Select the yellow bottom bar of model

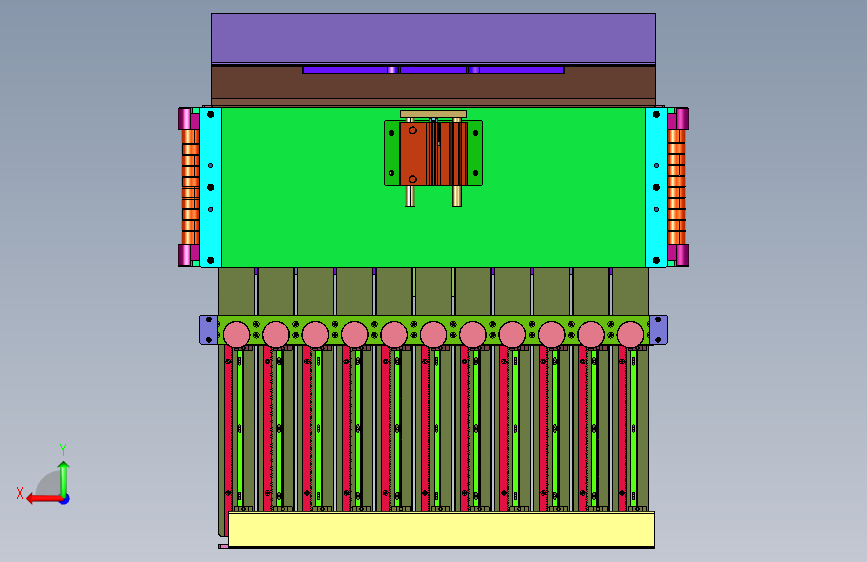click(x=441, y=529)
